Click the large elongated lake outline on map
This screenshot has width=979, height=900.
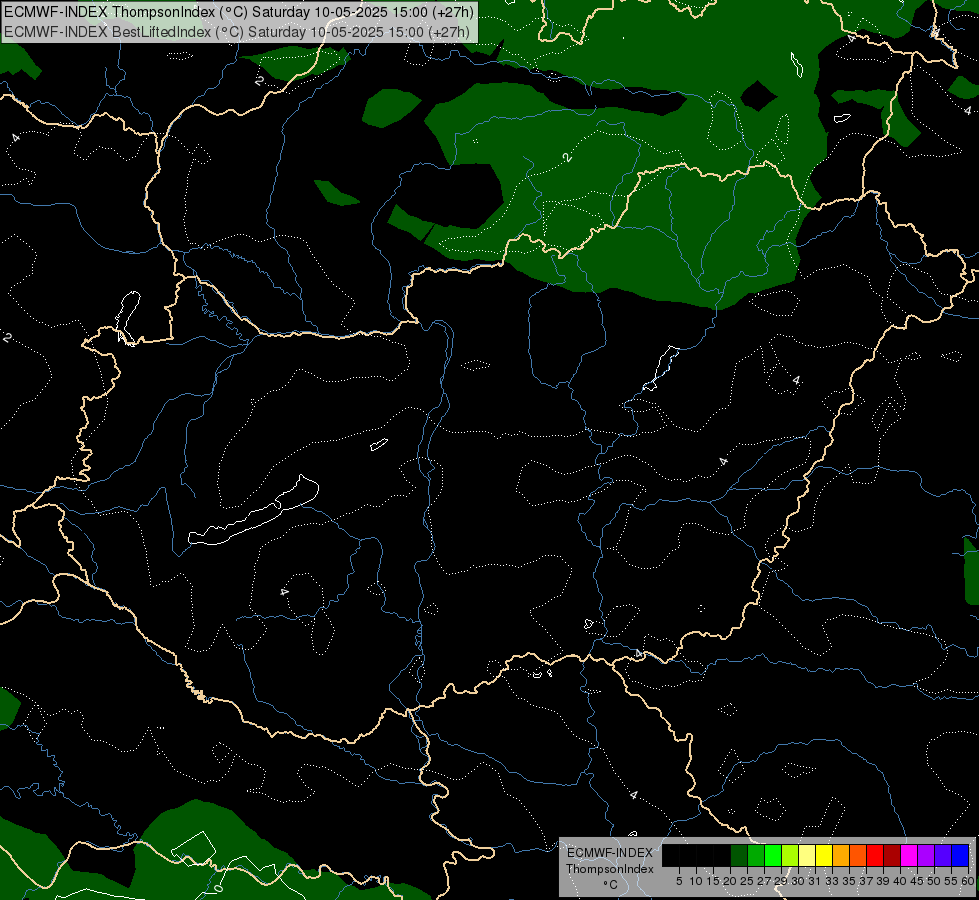click(x=254, y=511)
